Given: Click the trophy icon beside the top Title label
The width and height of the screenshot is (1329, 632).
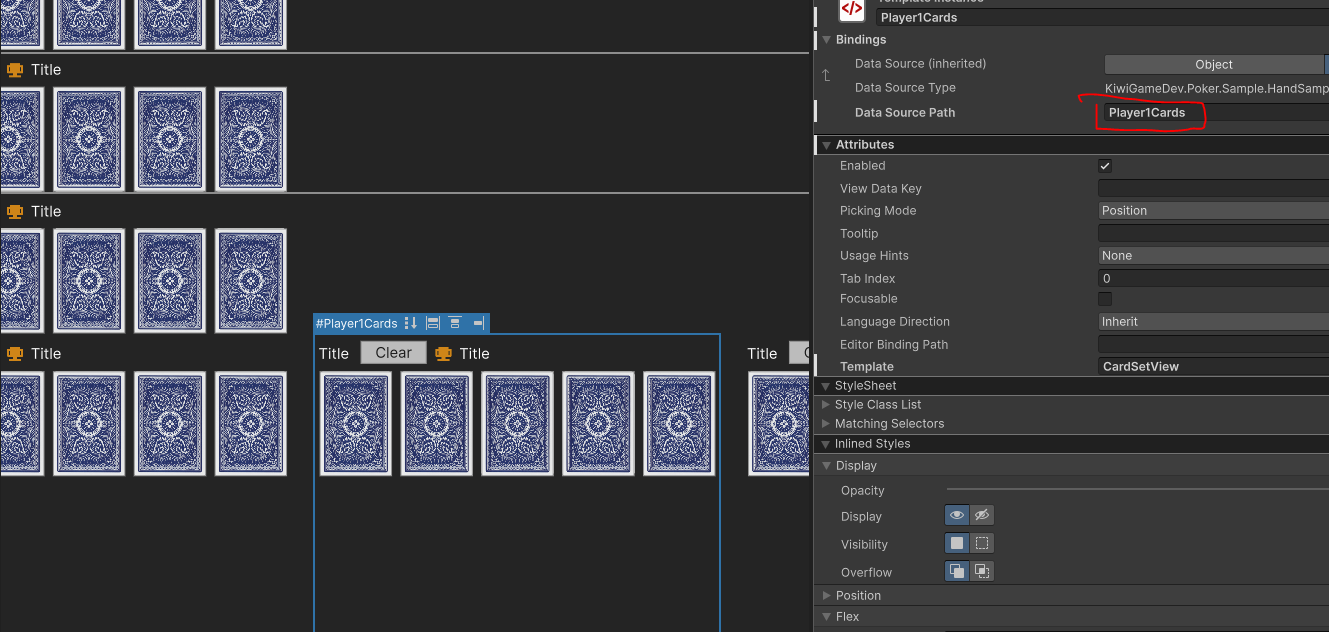Looking at the screenshot, I should (14, 69).
